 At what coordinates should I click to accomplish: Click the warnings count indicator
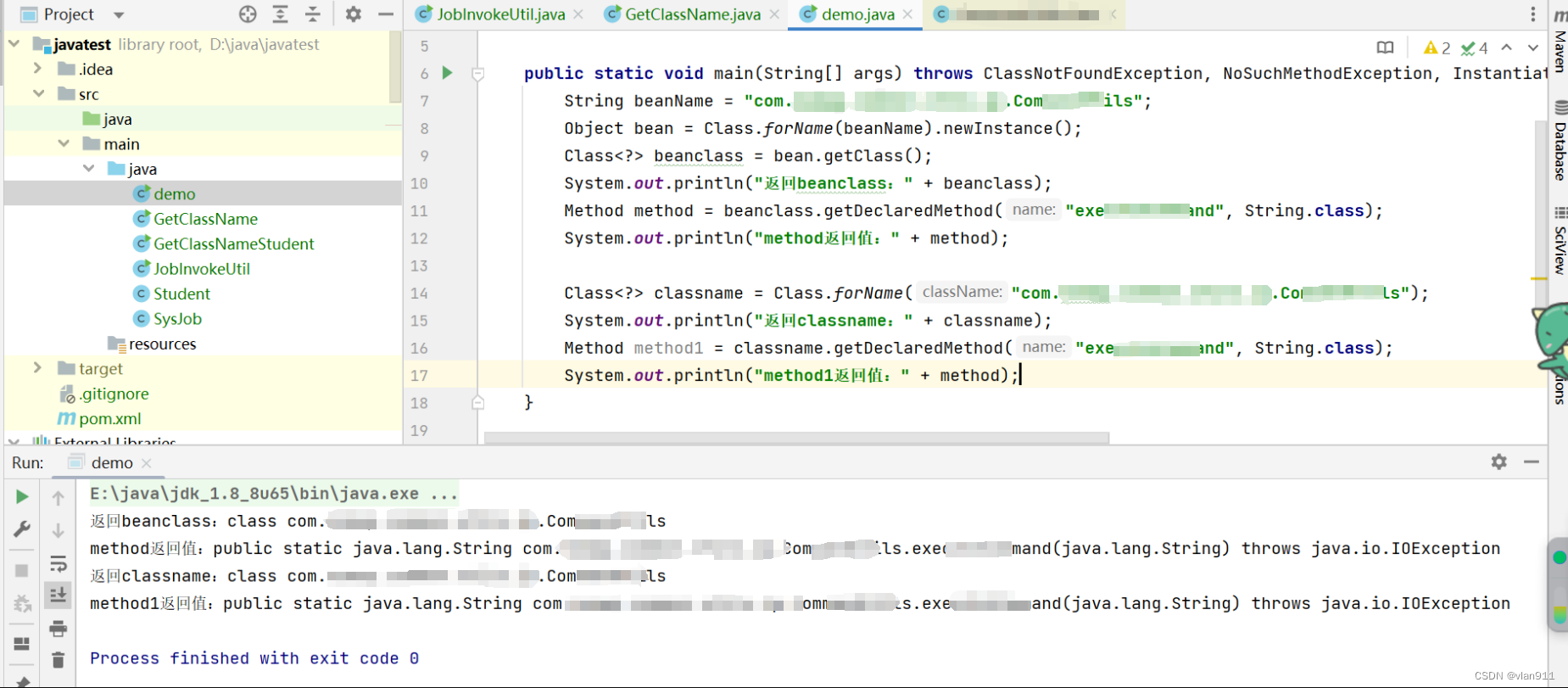point(1437,48)
